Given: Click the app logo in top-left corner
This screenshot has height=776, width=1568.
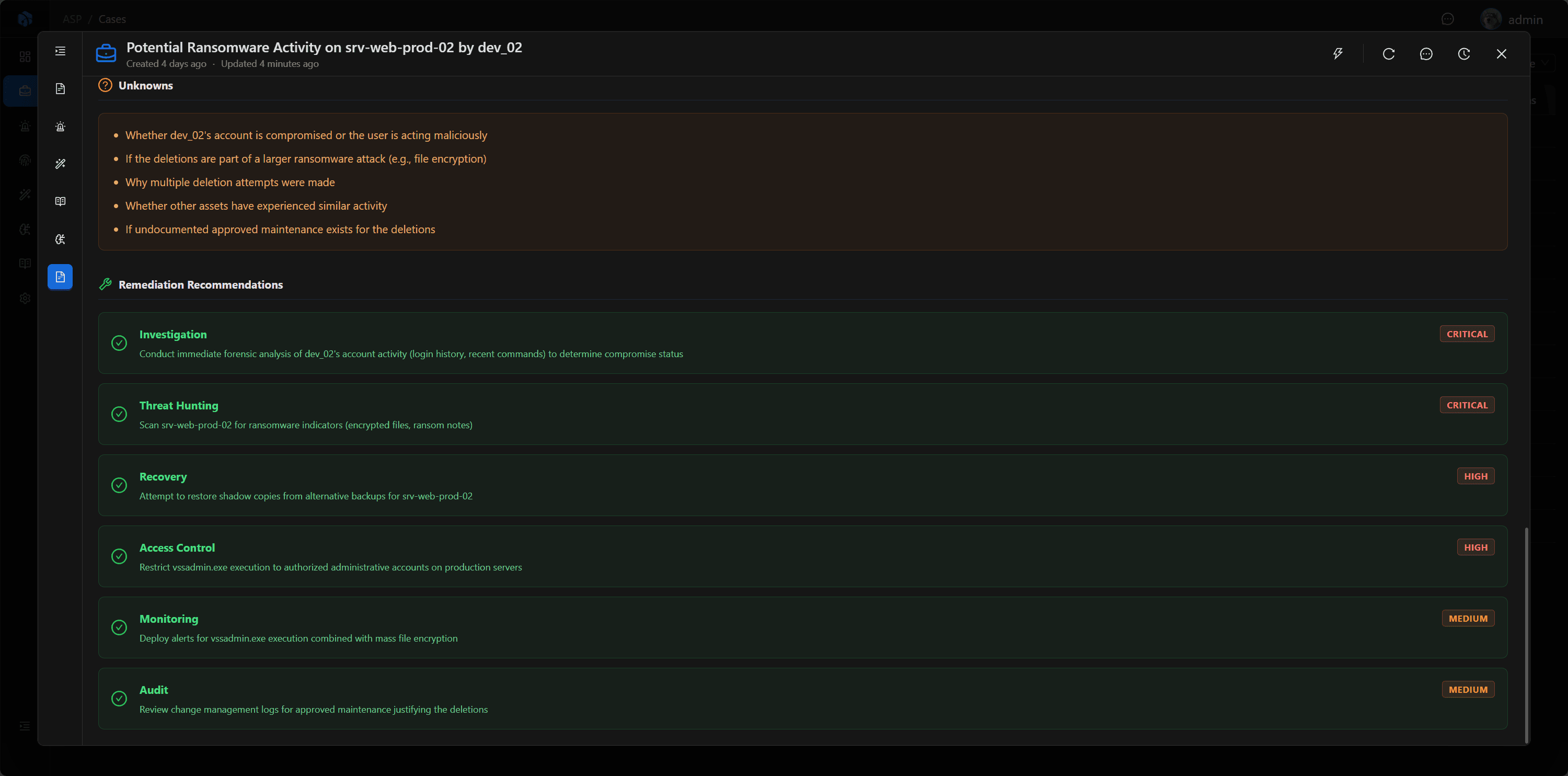Looking at the screenshot, I should click(x=25, y=19).
